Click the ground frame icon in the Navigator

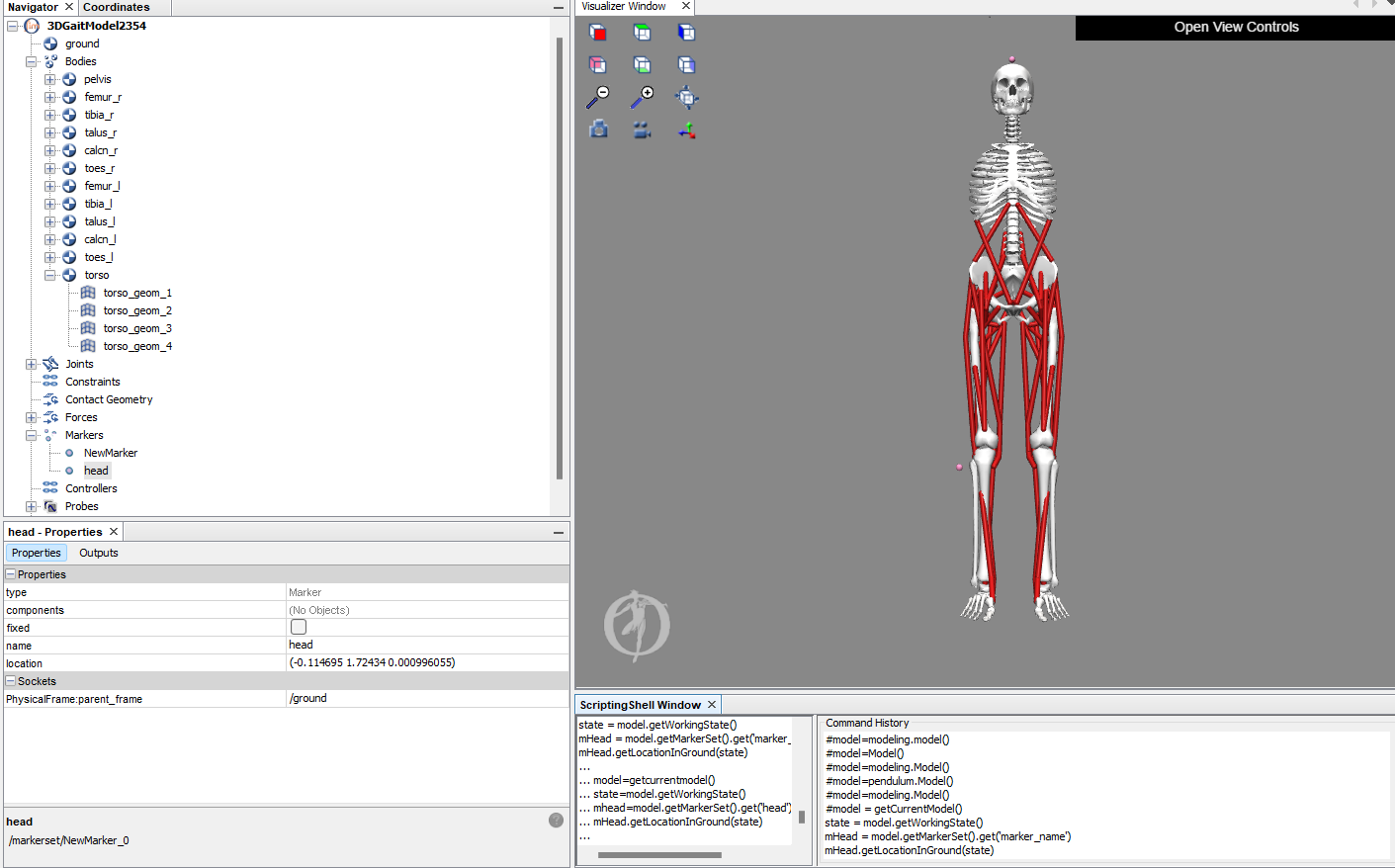point(50,43)
